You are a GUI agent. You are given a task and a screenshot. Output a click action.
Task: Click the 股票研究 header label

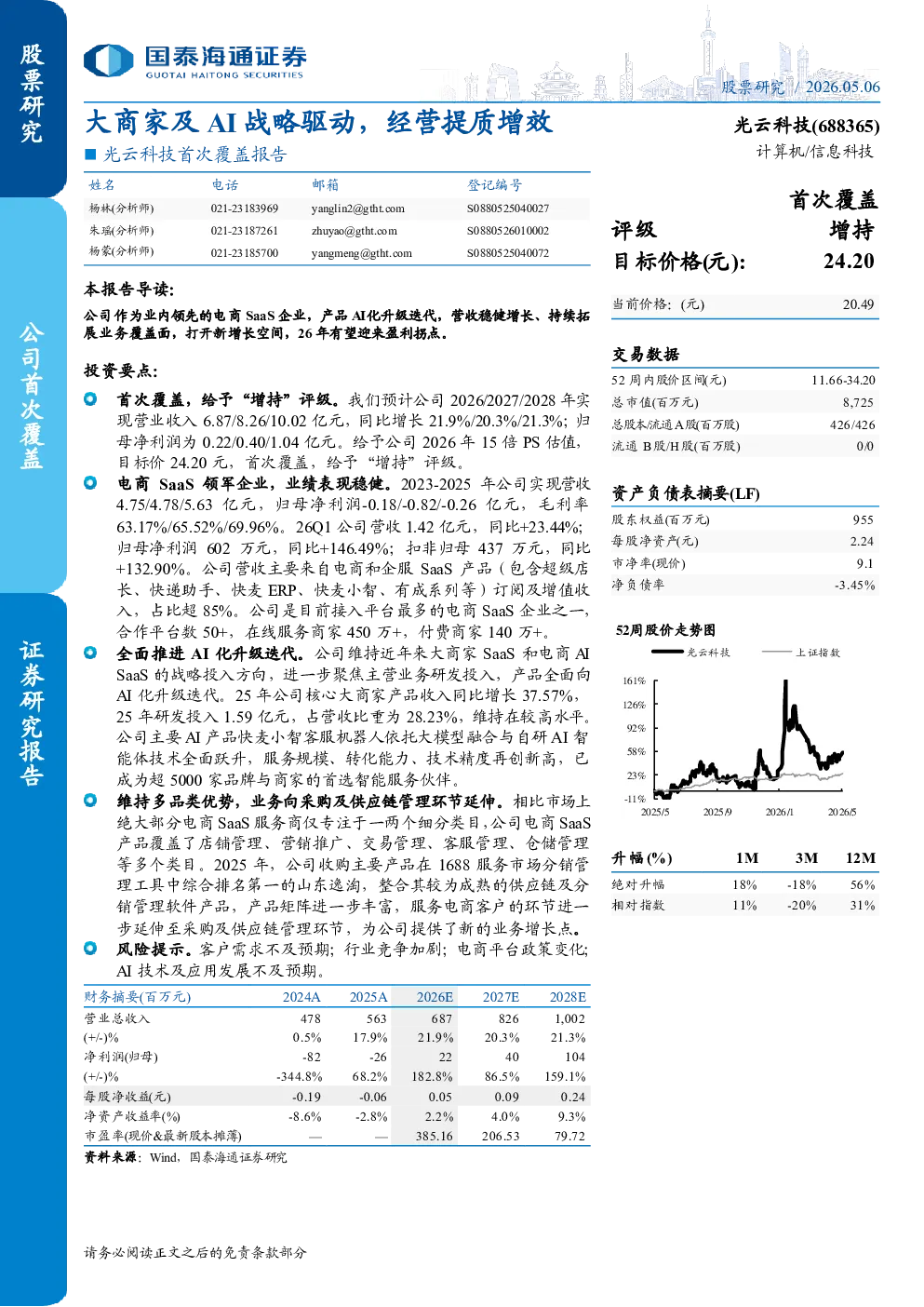pyautogui.click(x=753, y=87)
